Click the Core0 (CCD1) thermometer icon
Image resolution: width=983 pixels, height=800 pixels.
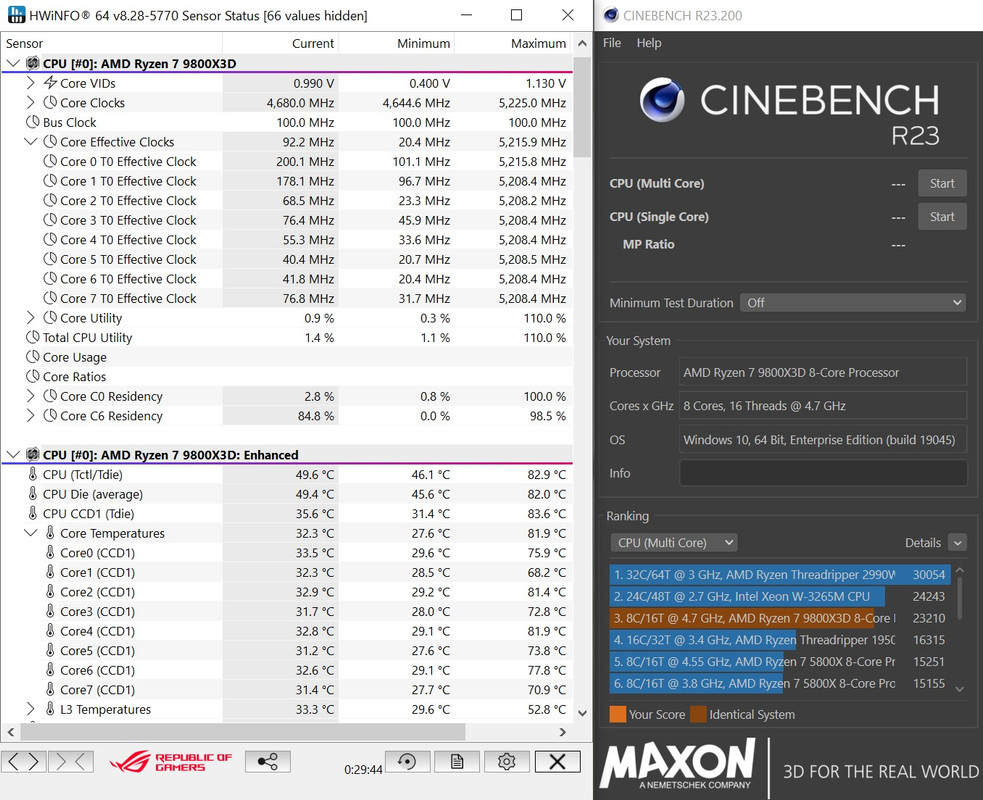click(50, 552)
